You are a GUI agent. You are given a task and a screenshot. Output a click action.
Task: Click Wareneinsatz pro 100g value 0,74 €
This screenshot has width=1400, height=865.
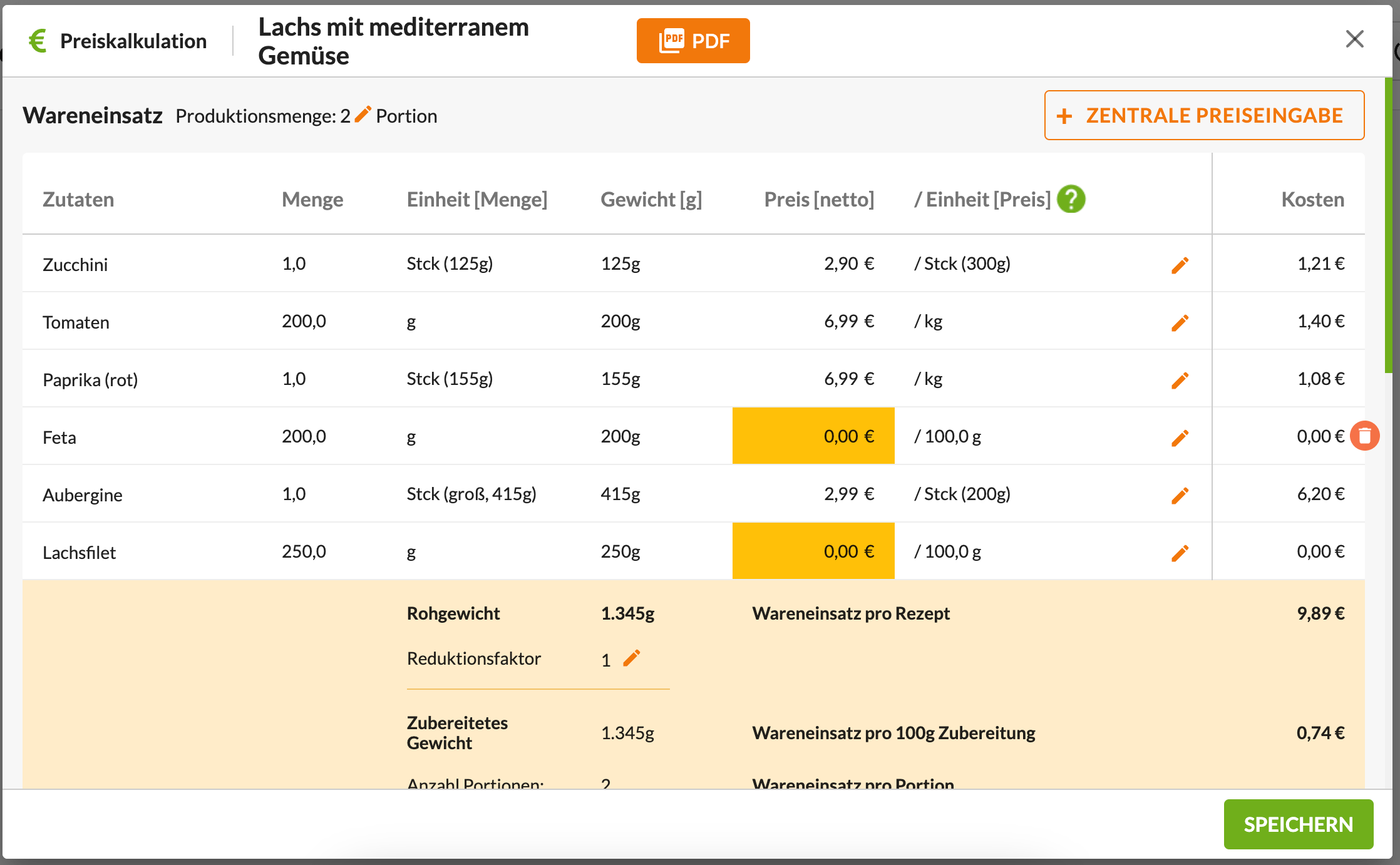pyautogui.click(x=1320, y=732)
